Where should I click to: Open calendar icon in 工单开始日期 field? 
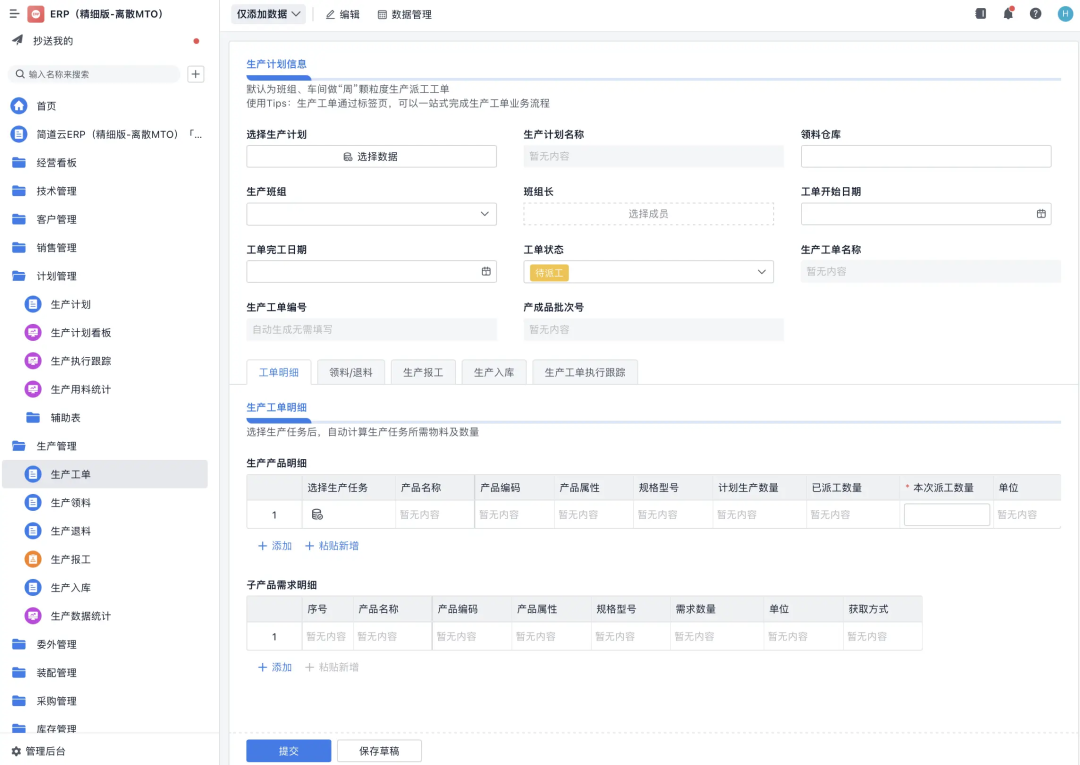tap(1041, 214)
